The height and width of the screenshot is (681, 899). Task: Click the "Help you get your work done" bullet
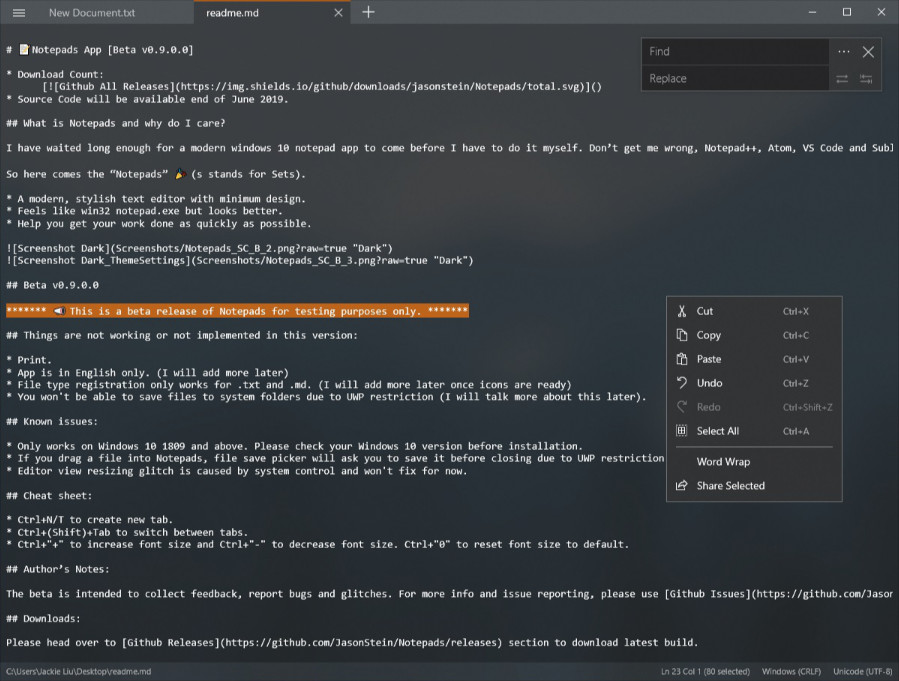(x=159, y=224)
